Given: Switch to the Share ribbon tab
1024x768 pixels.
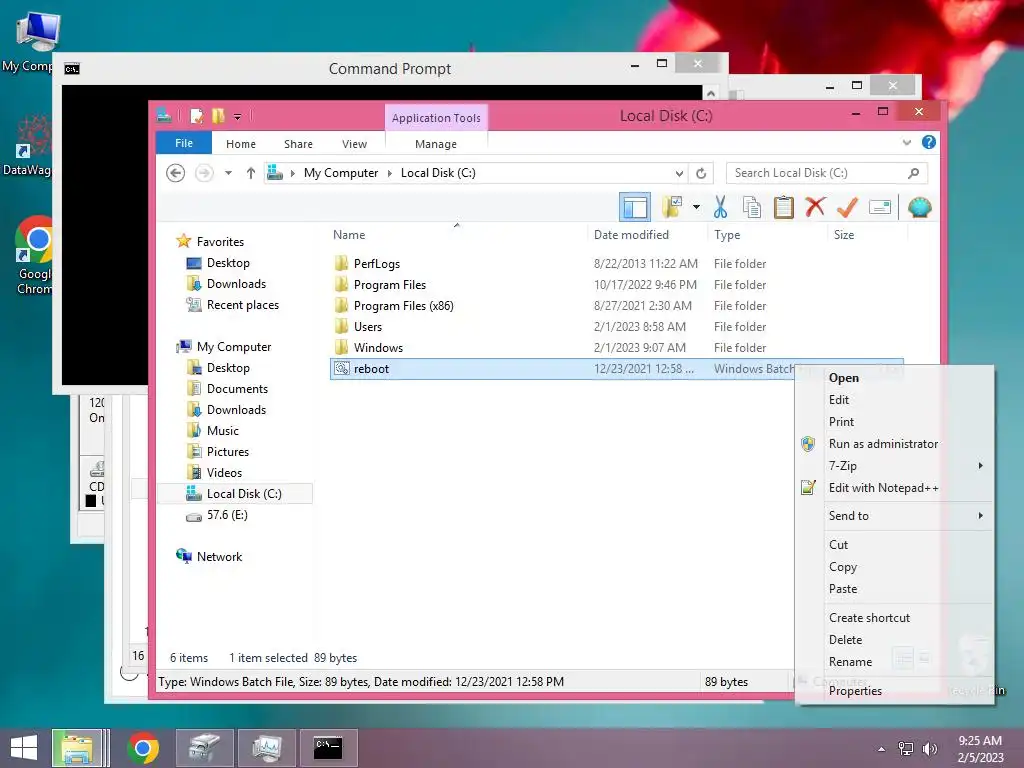Looking at the screenshot, I should 298,144.
